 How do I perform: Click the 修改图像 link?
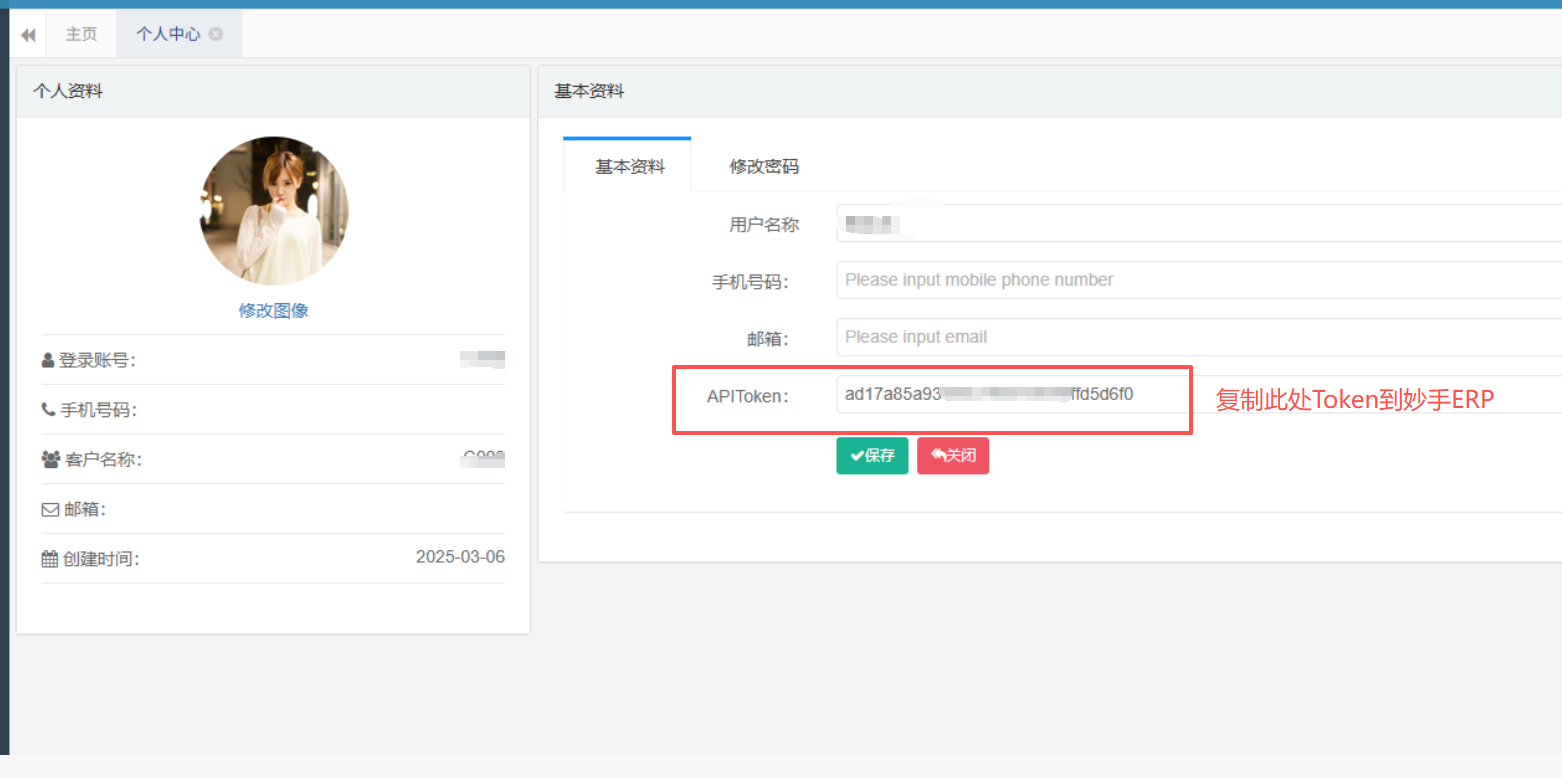[273, 310]
